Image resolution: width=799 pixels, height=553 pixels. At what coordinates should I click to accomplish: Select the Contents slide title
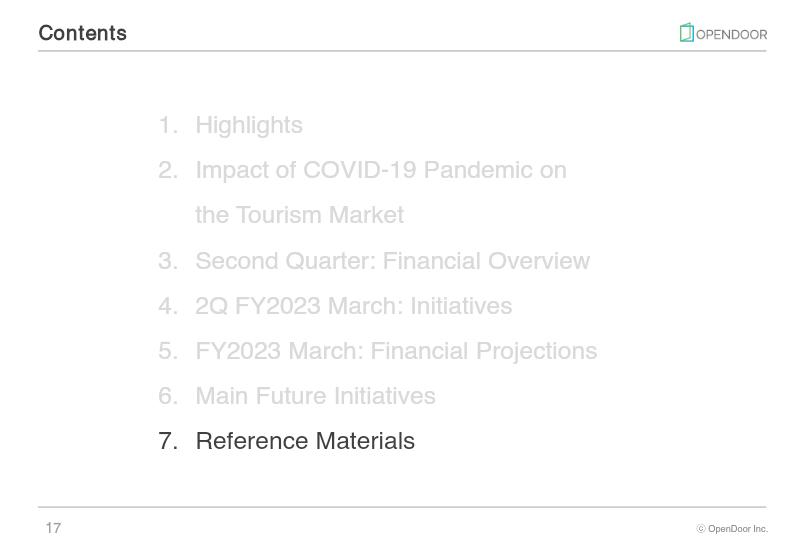tap(83, 33)
